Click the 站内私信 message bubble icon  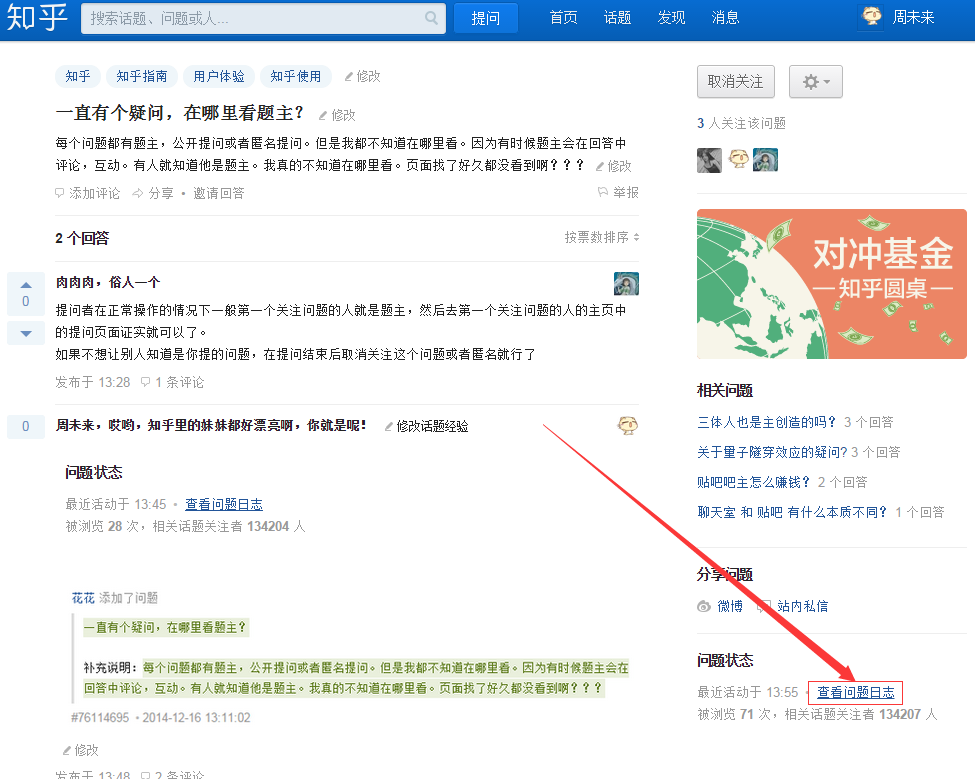click(x=763, y=605)
